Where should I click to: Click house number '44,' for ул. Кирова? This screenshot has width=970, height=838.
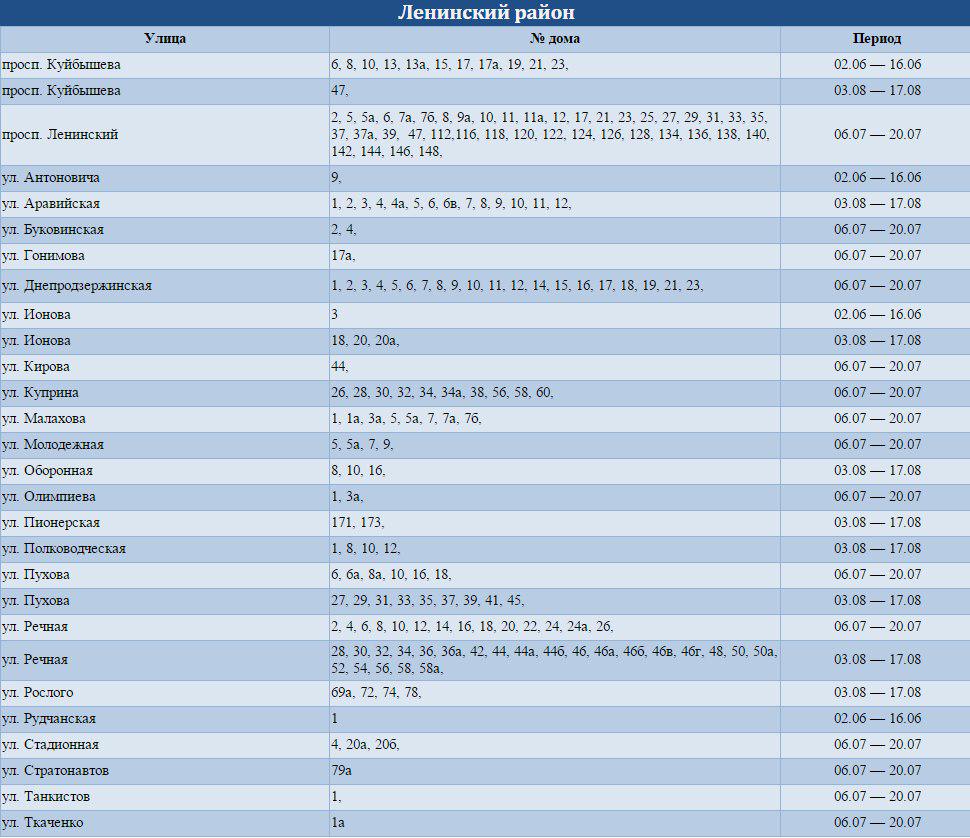[340, 366]
